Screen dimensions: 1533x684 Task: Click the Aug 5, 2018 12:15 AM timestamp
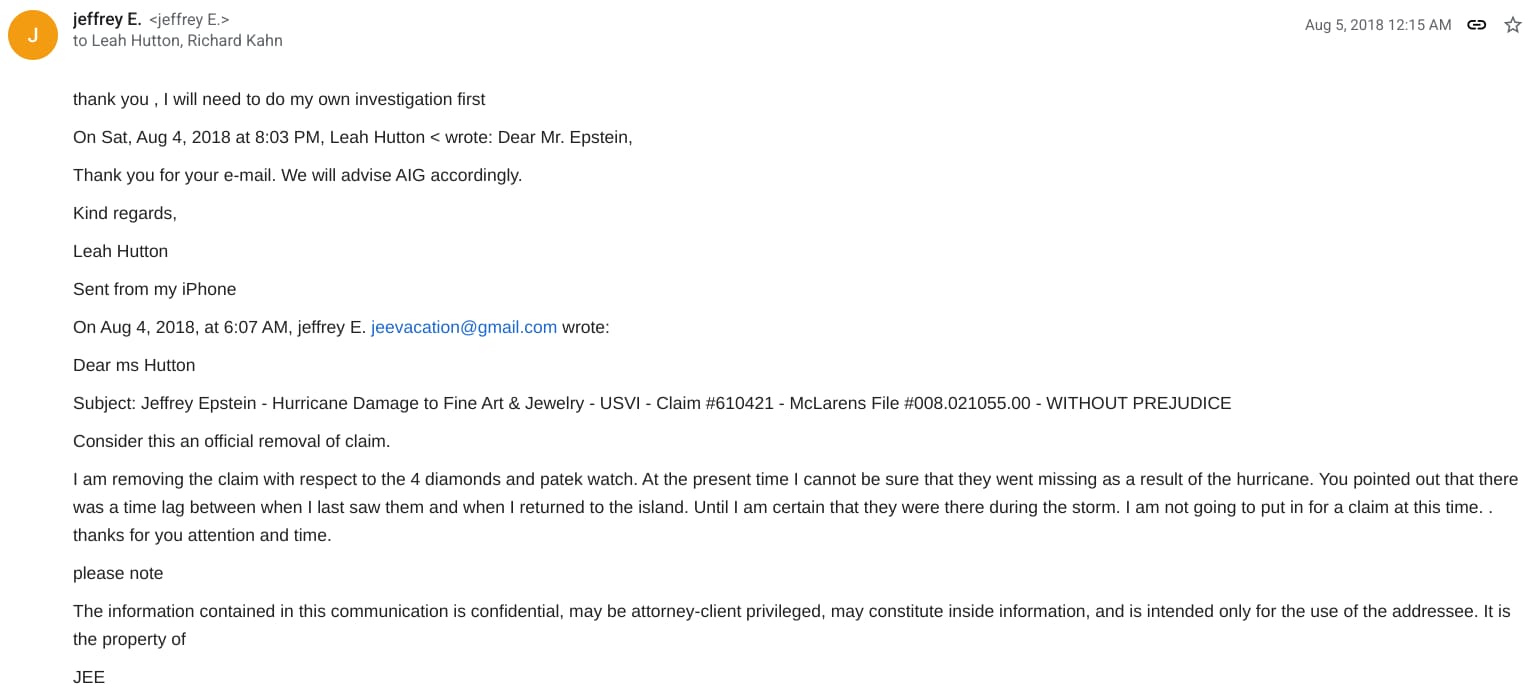pyautogui.click(x=1377, y=25)
